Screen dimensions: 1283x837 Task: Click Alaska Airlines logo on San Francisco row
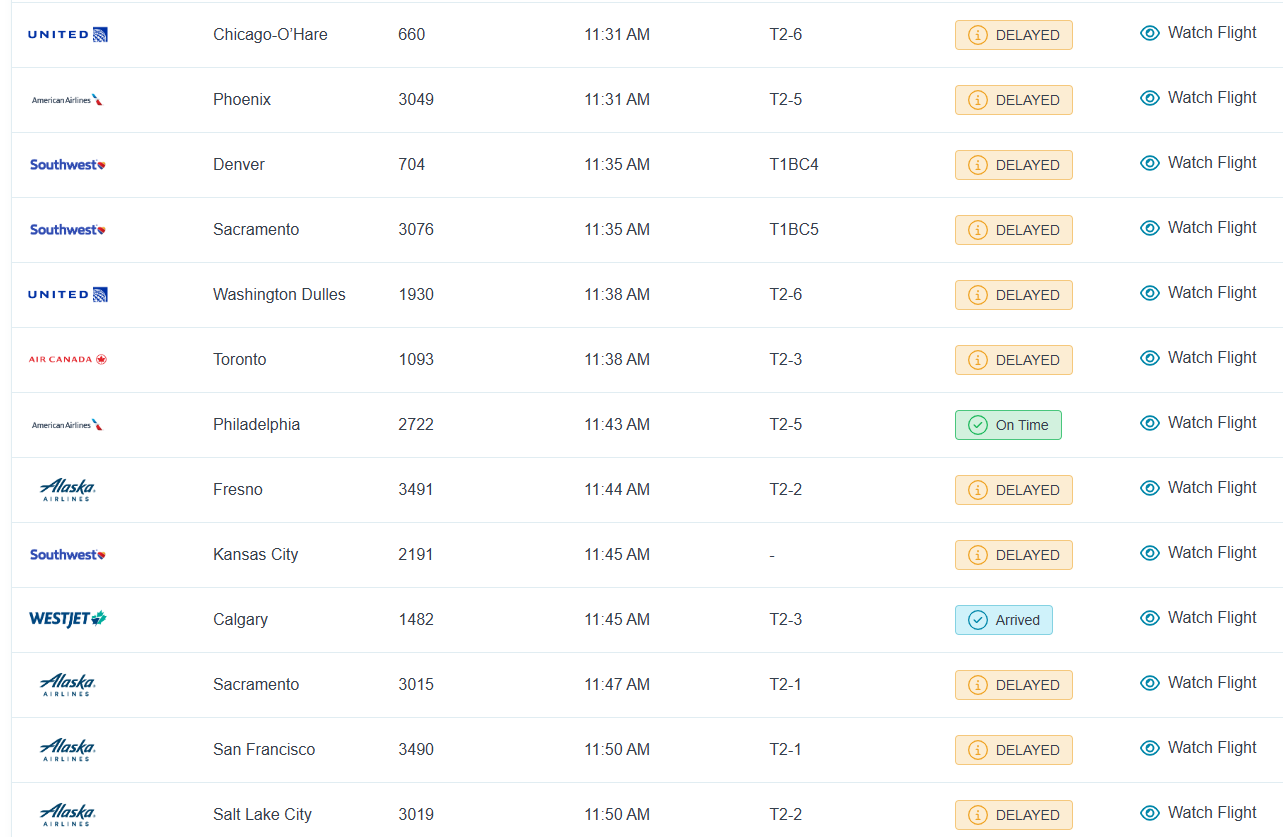pyautogui.click(x=68, y=750)
